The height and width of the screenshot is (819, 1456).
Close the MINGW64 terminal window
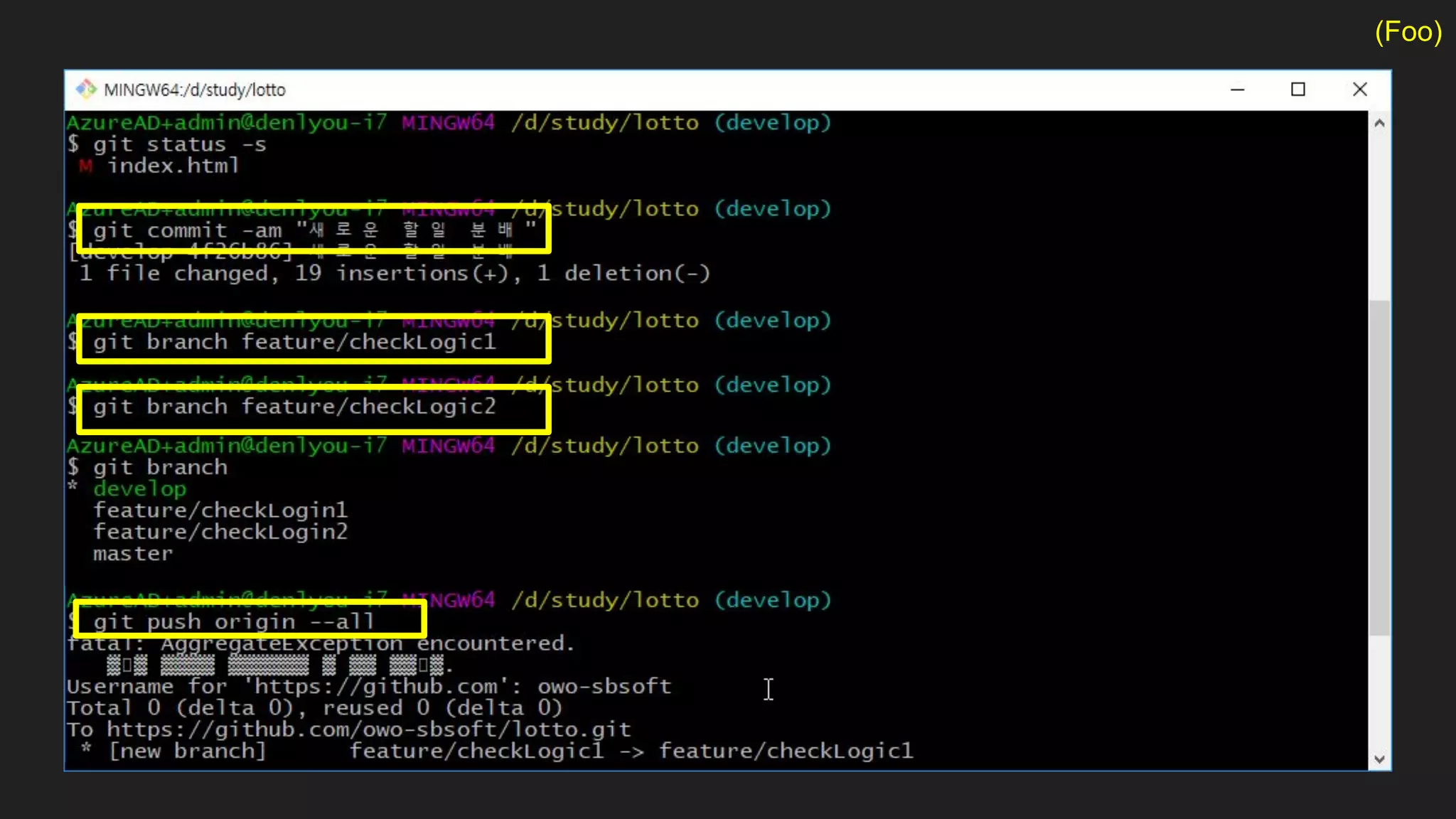1359,90
